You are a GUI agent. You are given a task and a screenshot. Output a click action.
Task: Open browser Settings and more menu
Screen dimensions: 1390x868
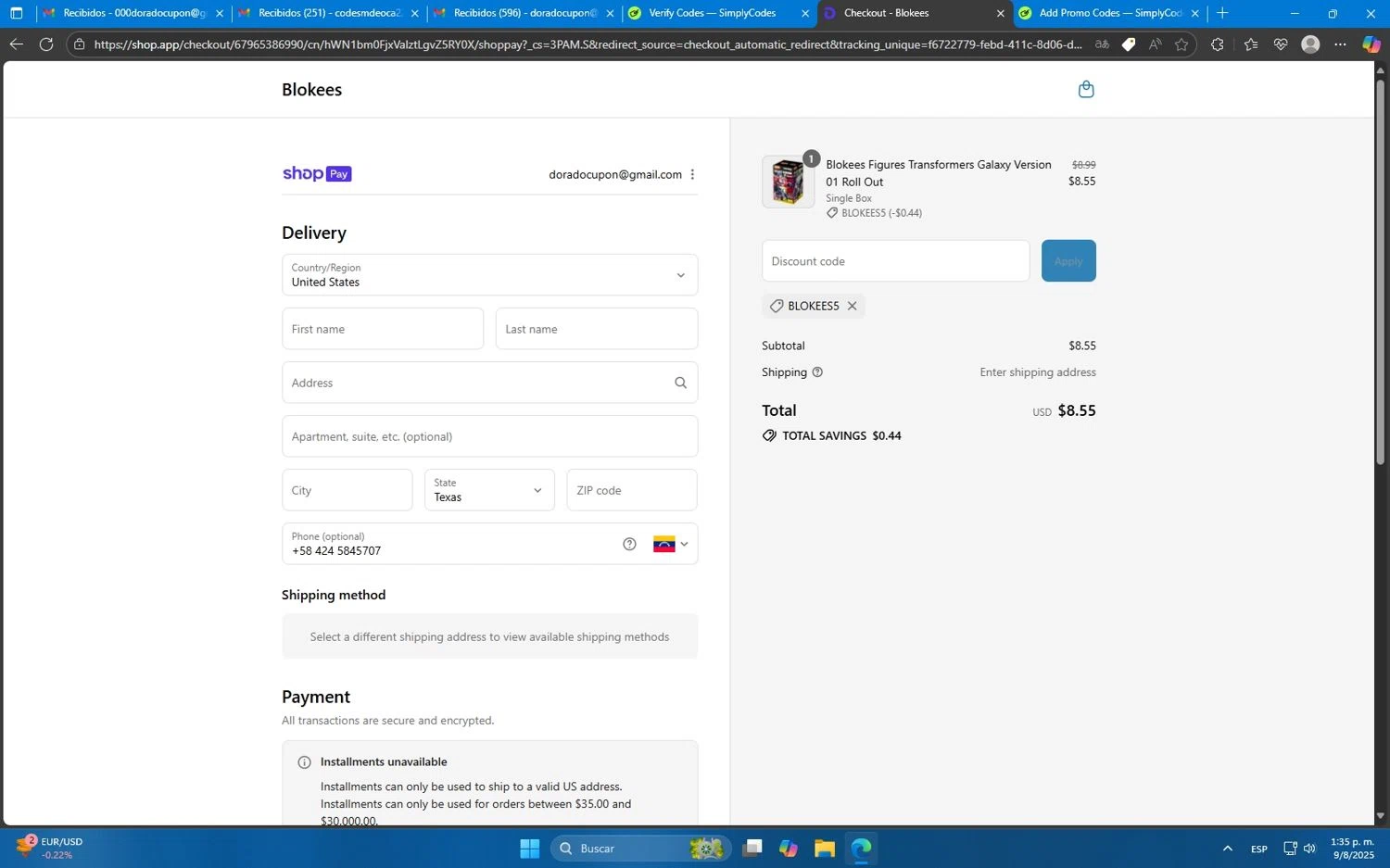coord(1340,44)
